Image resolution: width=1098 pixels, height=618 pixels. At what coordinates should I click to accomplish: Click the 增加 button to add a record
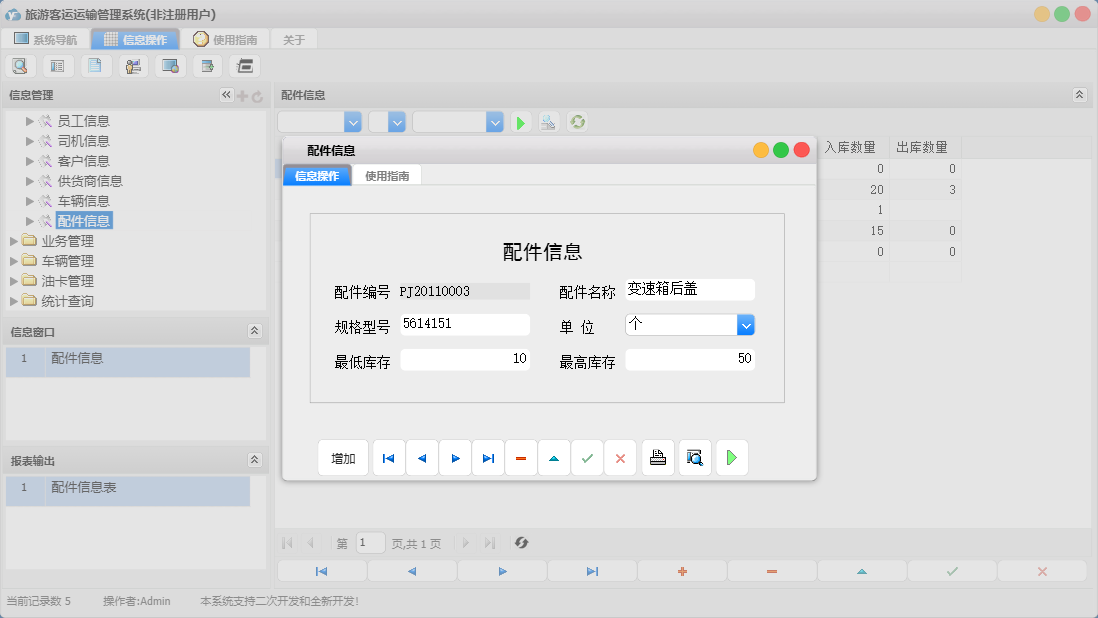(x=343, y=457)
